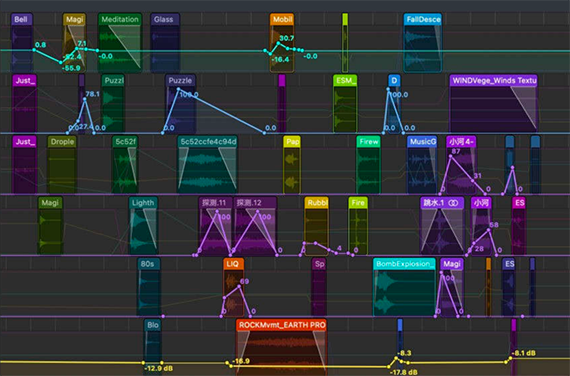Screen dimensions: 570x376
Task: Click the loop icon on 跳水.1 region
Action: (x=453, y=203)
